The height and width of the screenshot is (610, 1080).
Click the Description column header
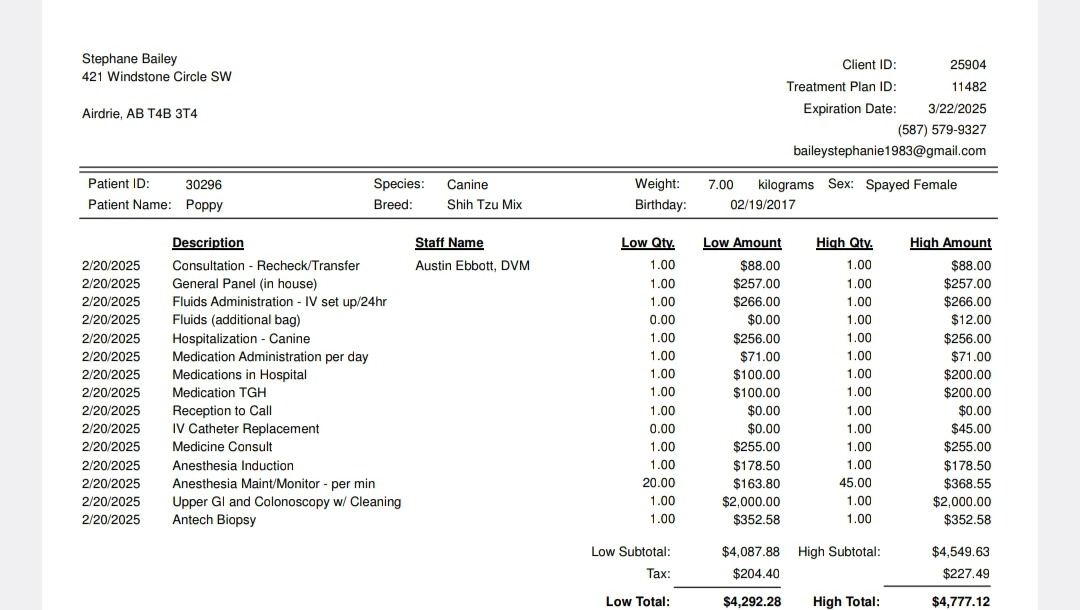pos(208,243)
